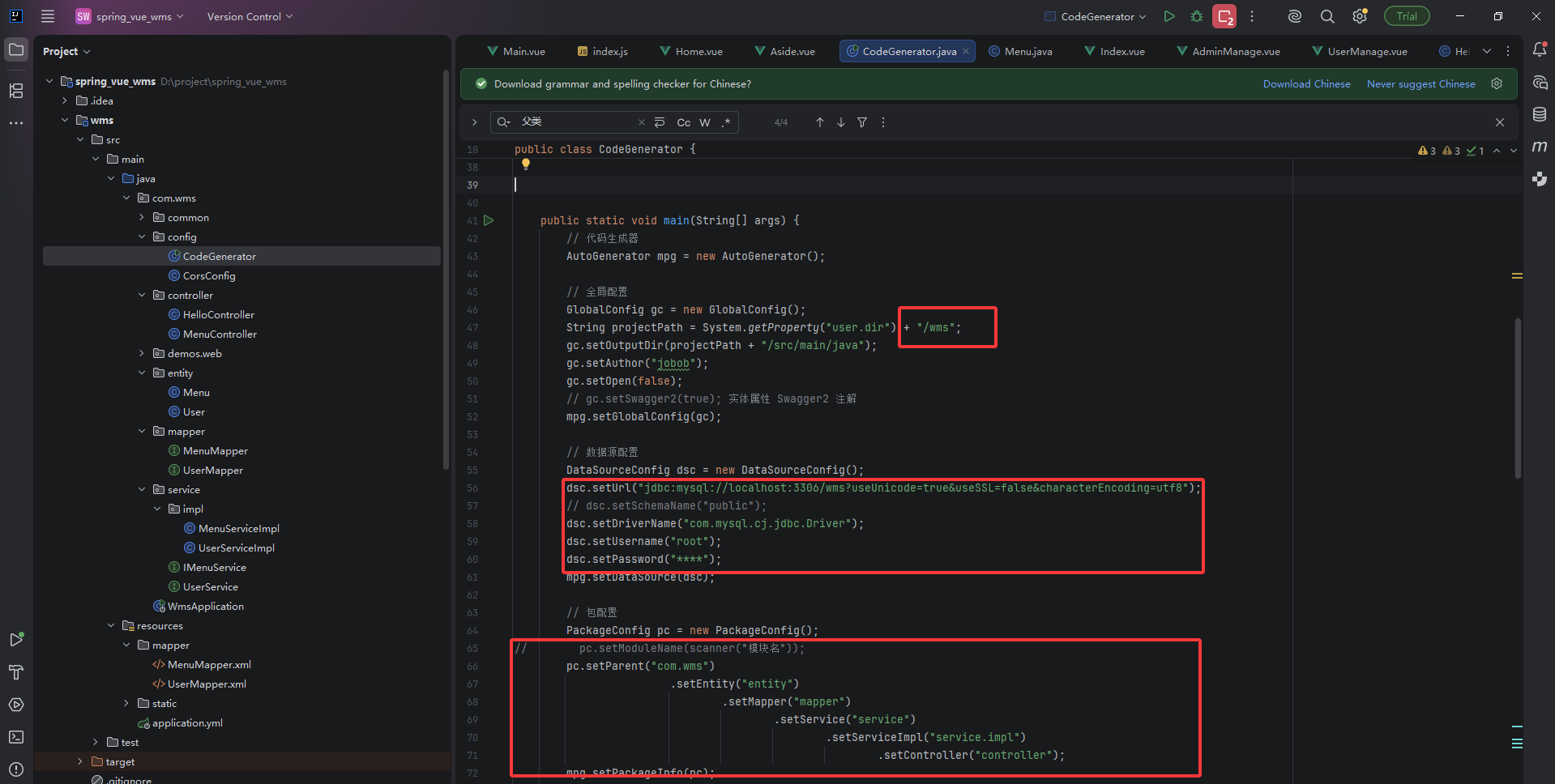Viewport: 1555px width, 784px height.
Task: Switch to Menu.java tab
Action: [1021, 51]
